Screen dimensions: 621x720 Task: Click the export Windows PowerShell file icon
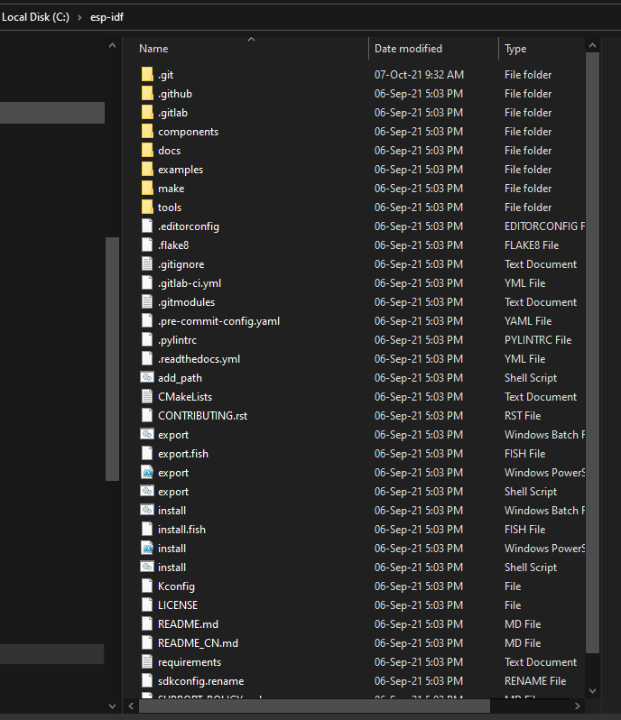pos(147,473)
